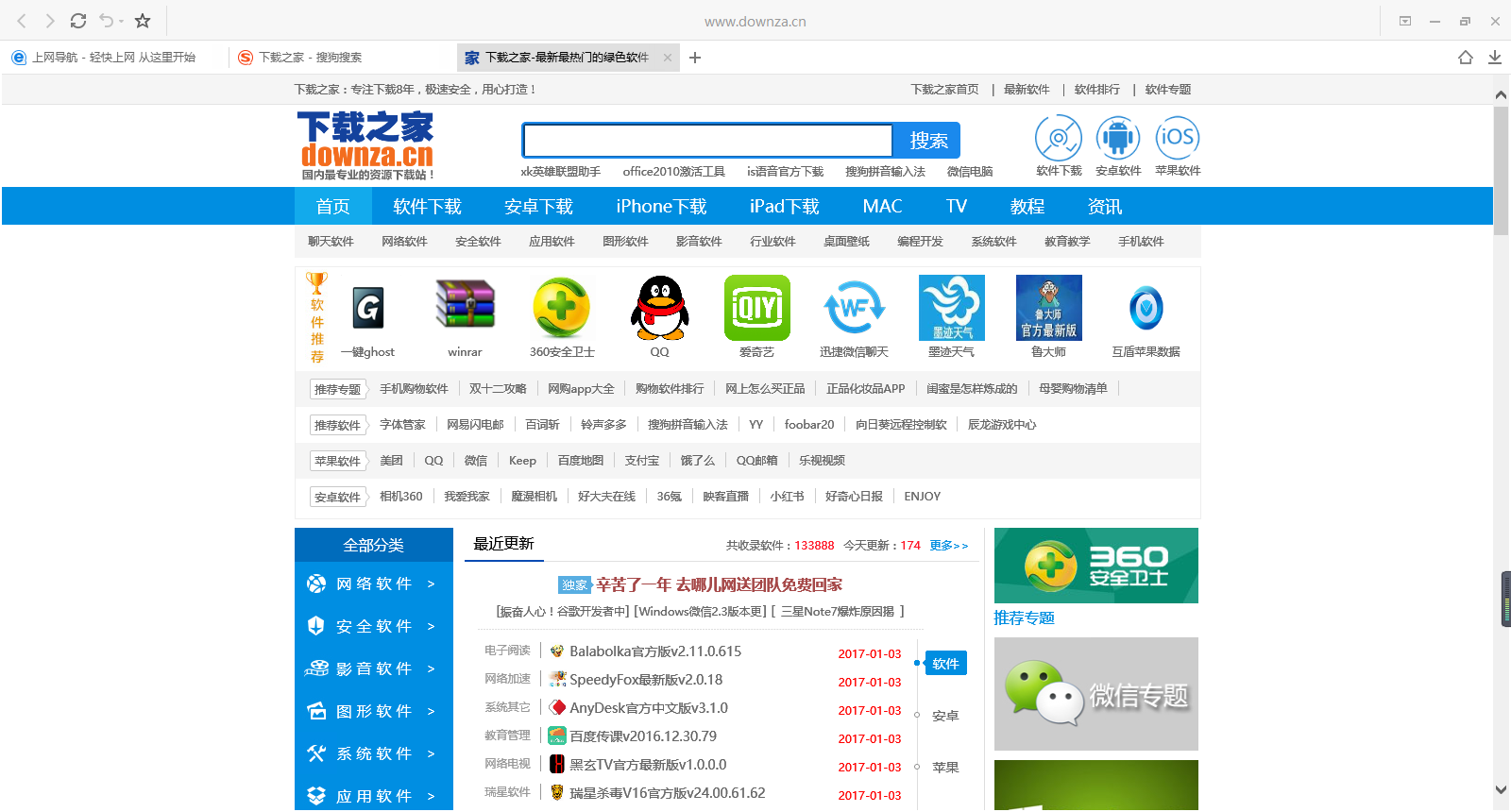Click the www.downza.cn address bar
The image size is (1511, 812).
pos(755,21)
